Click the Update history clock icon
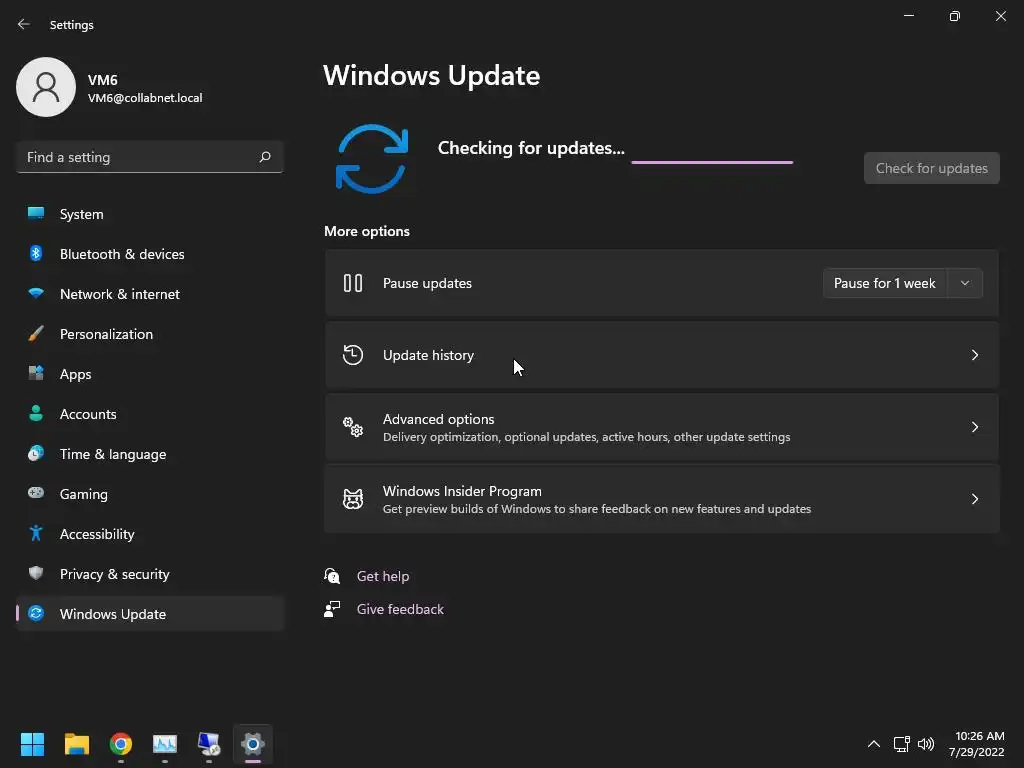Image resolution: width=1024 pixels, height=768 pixels. [x=353, y=355]
